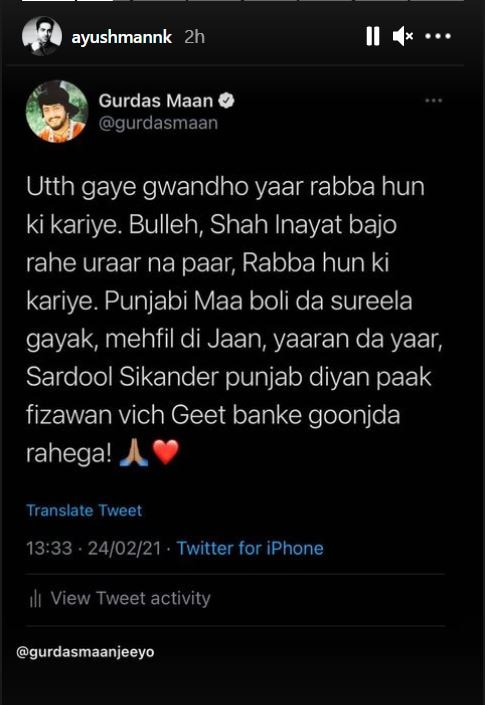Tap the bar chart analytics icon
The height and width of the screenshot is (705, 485).
click(35, 598)
